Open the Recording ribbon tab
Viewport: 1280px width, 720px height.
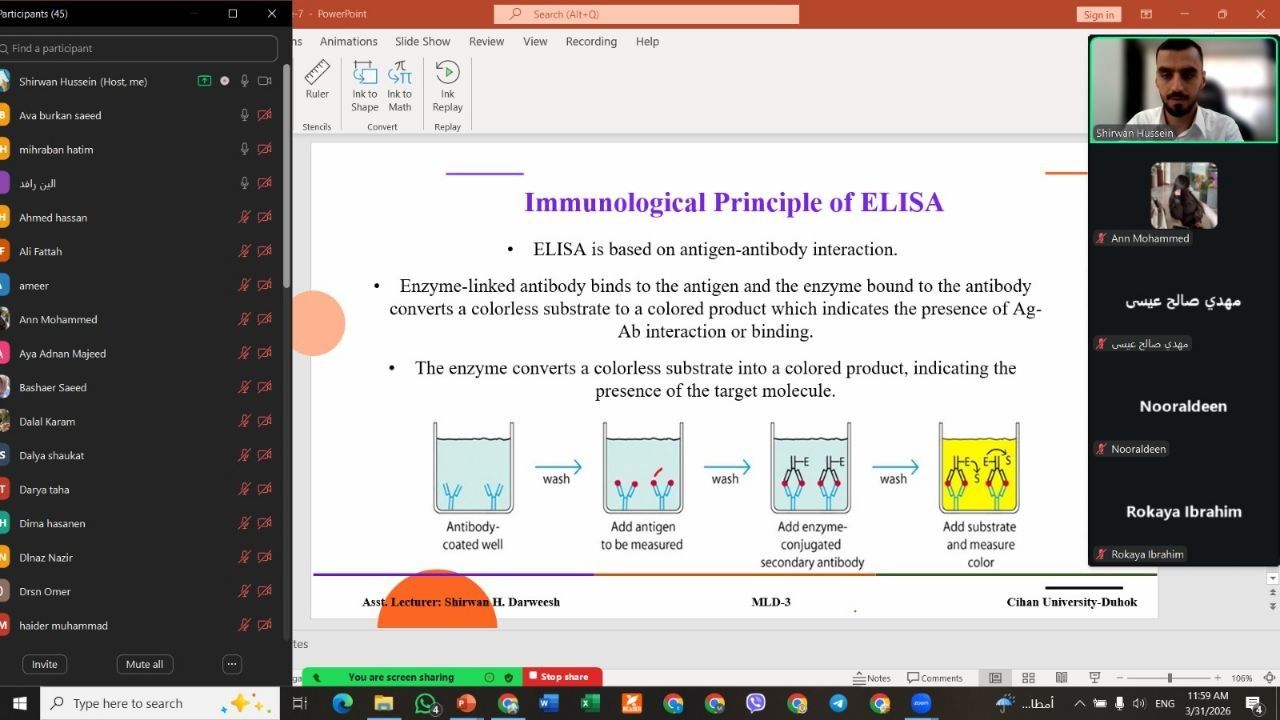click(591, 42)
